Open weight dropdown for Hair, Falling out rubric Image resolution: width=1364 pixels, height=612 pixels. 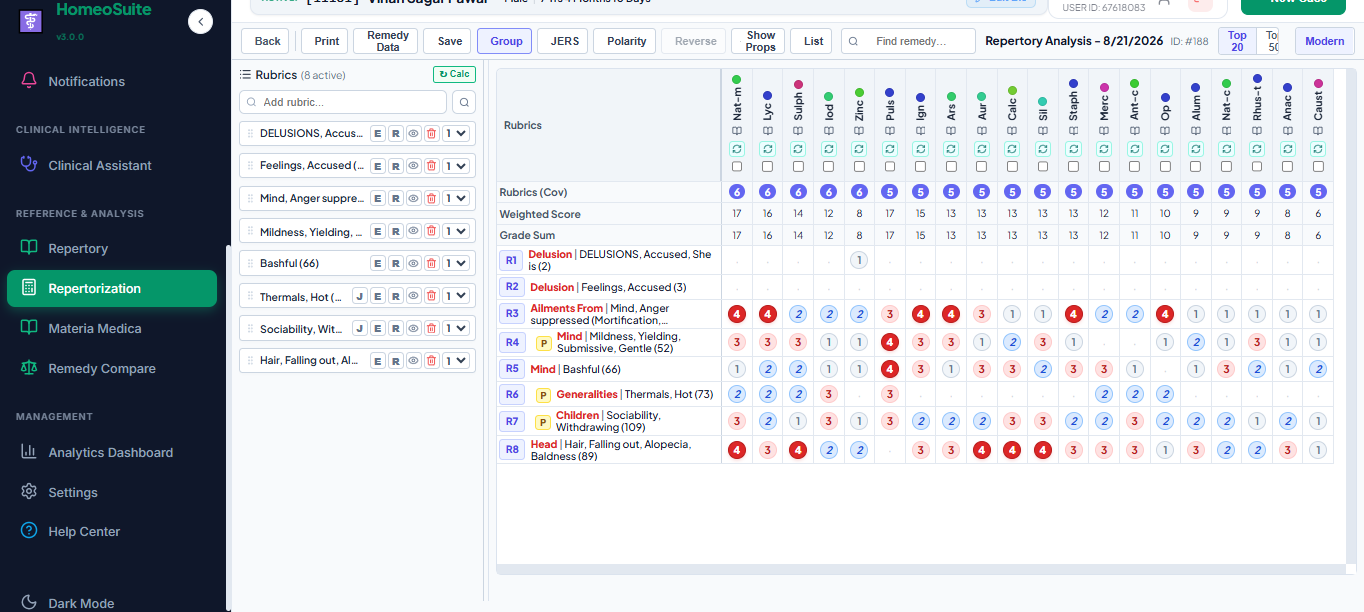point(457,360)
